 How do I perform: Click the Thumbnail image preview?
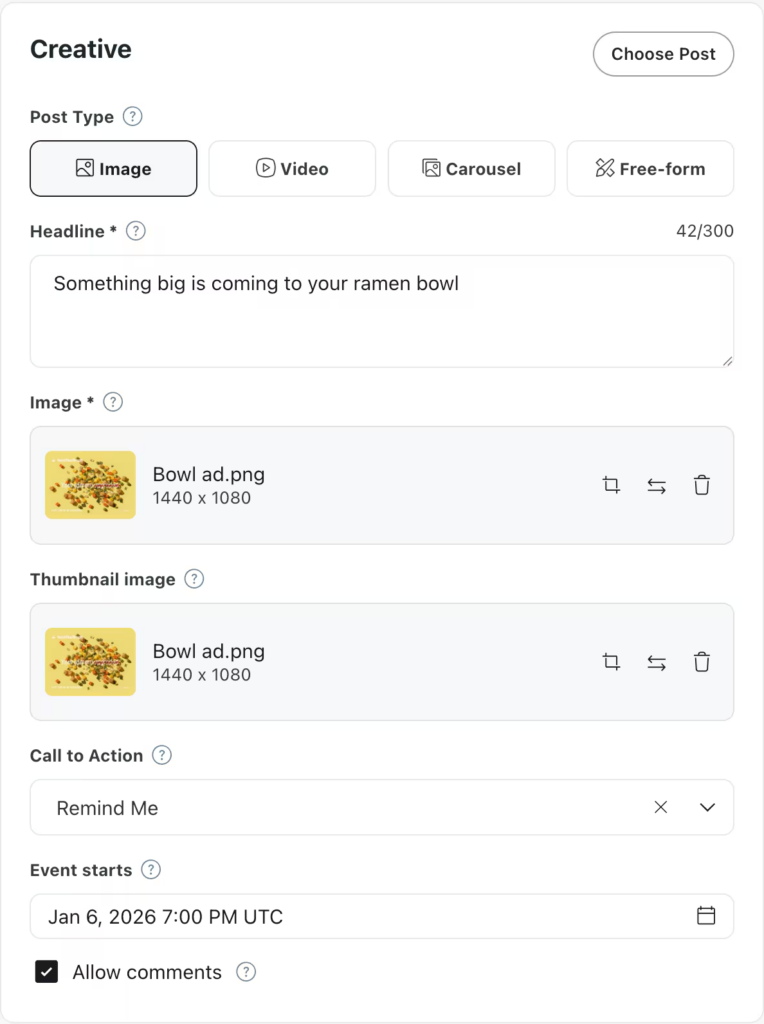[90, 662]
